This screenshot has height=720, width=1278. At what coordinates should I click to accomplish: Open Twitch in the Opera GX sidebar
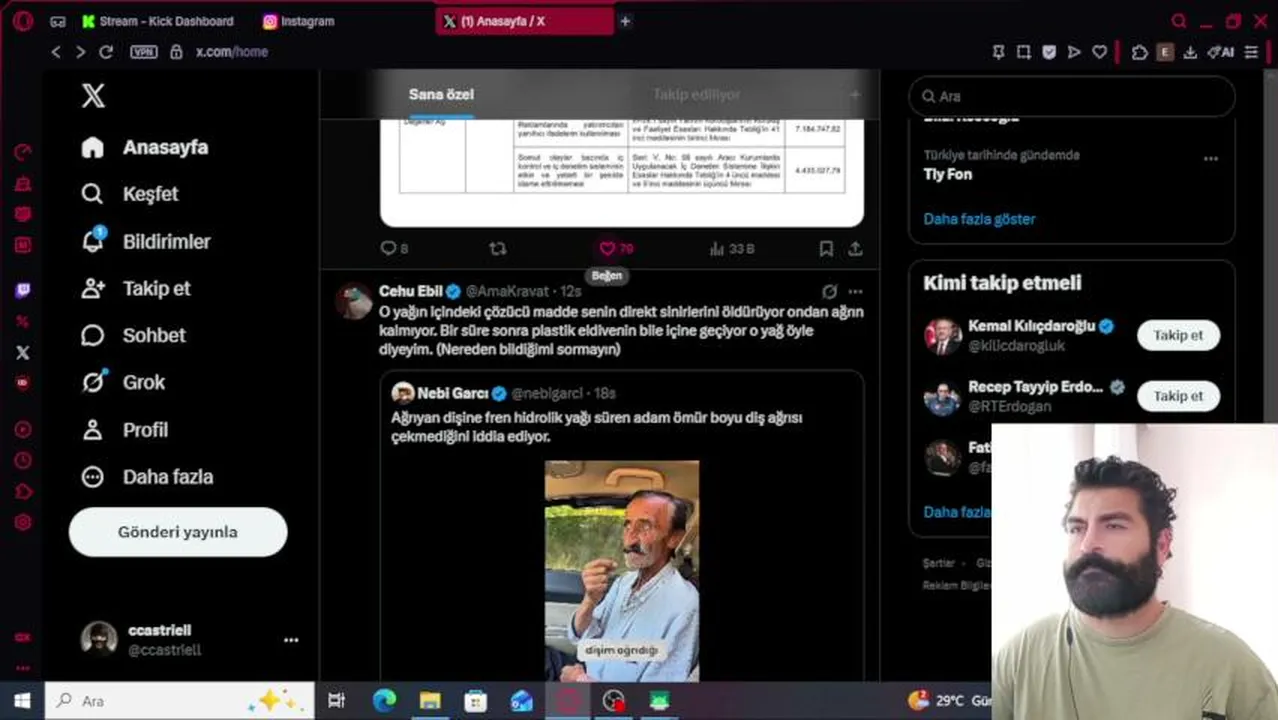click(x=22, y=290)
